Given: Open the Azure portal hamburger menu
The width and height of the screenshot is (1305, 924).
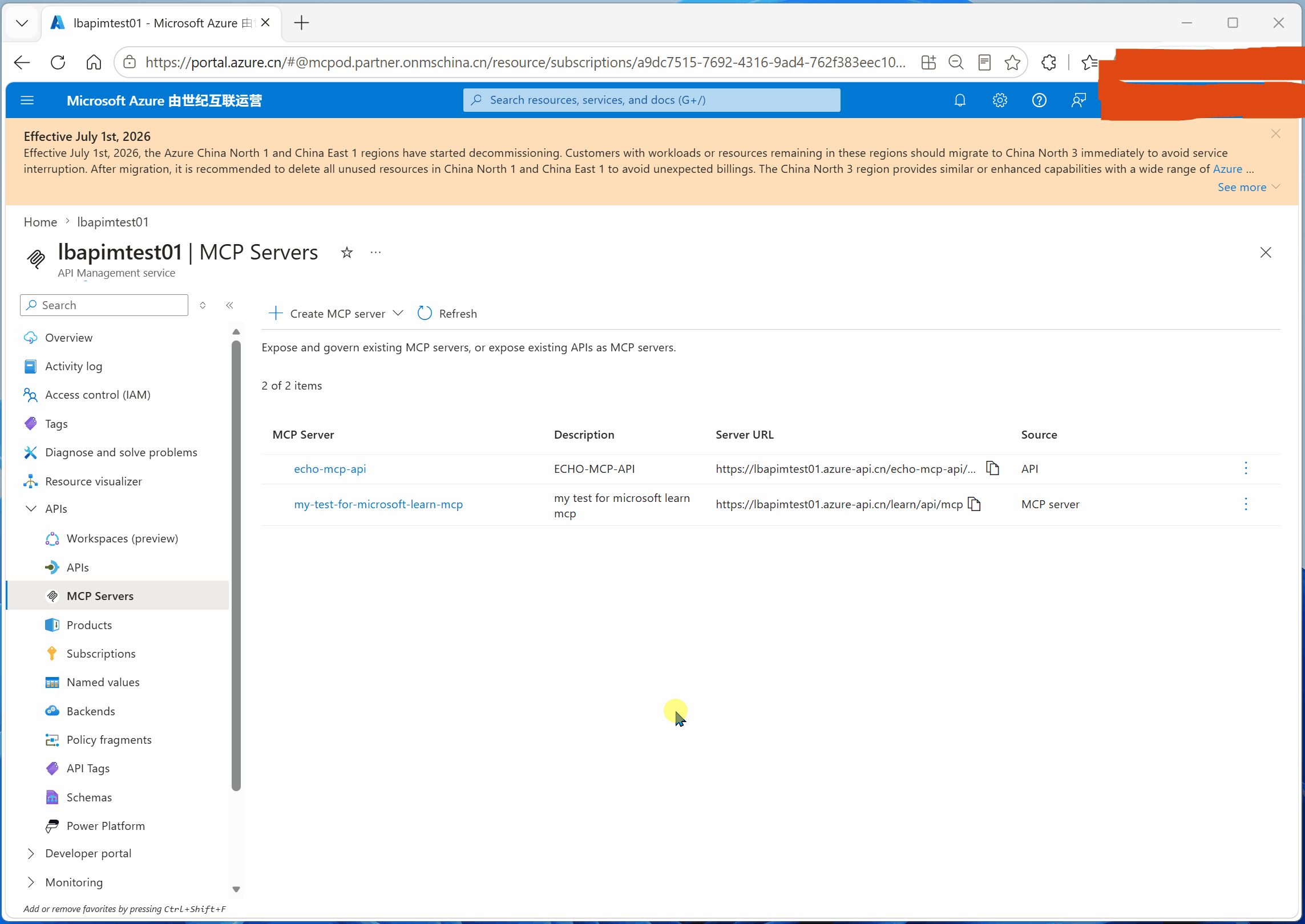Looking at the screenshot, I should pos(27,100).
